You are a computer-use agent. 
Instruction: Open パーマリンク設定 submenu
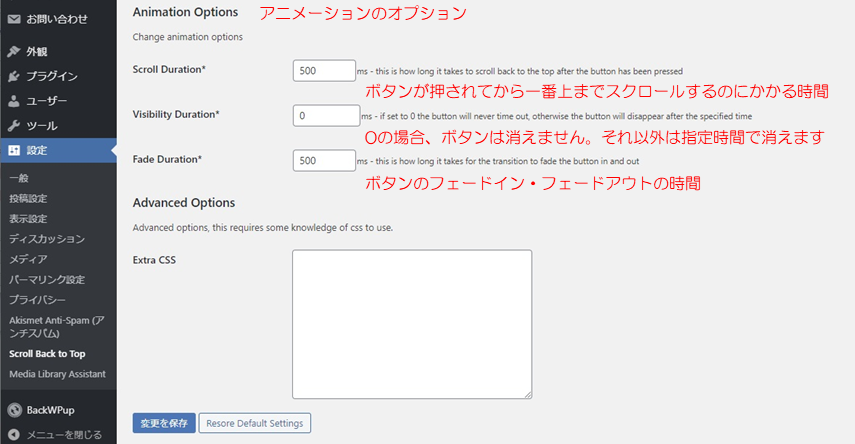(47, 280)
